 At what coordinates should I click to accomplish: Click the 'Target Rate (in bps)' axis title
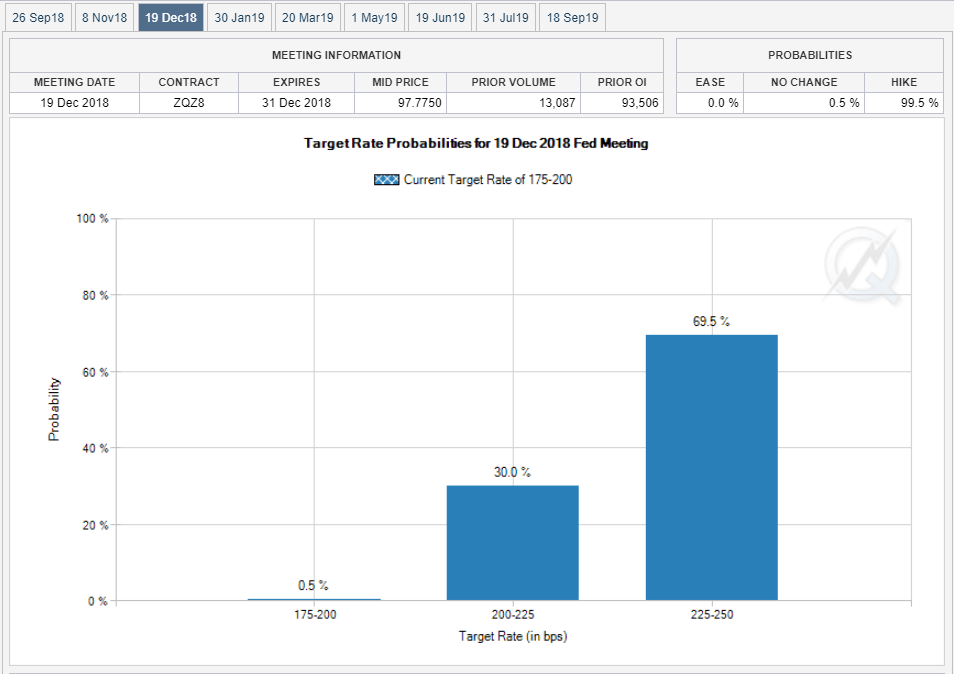513,636
